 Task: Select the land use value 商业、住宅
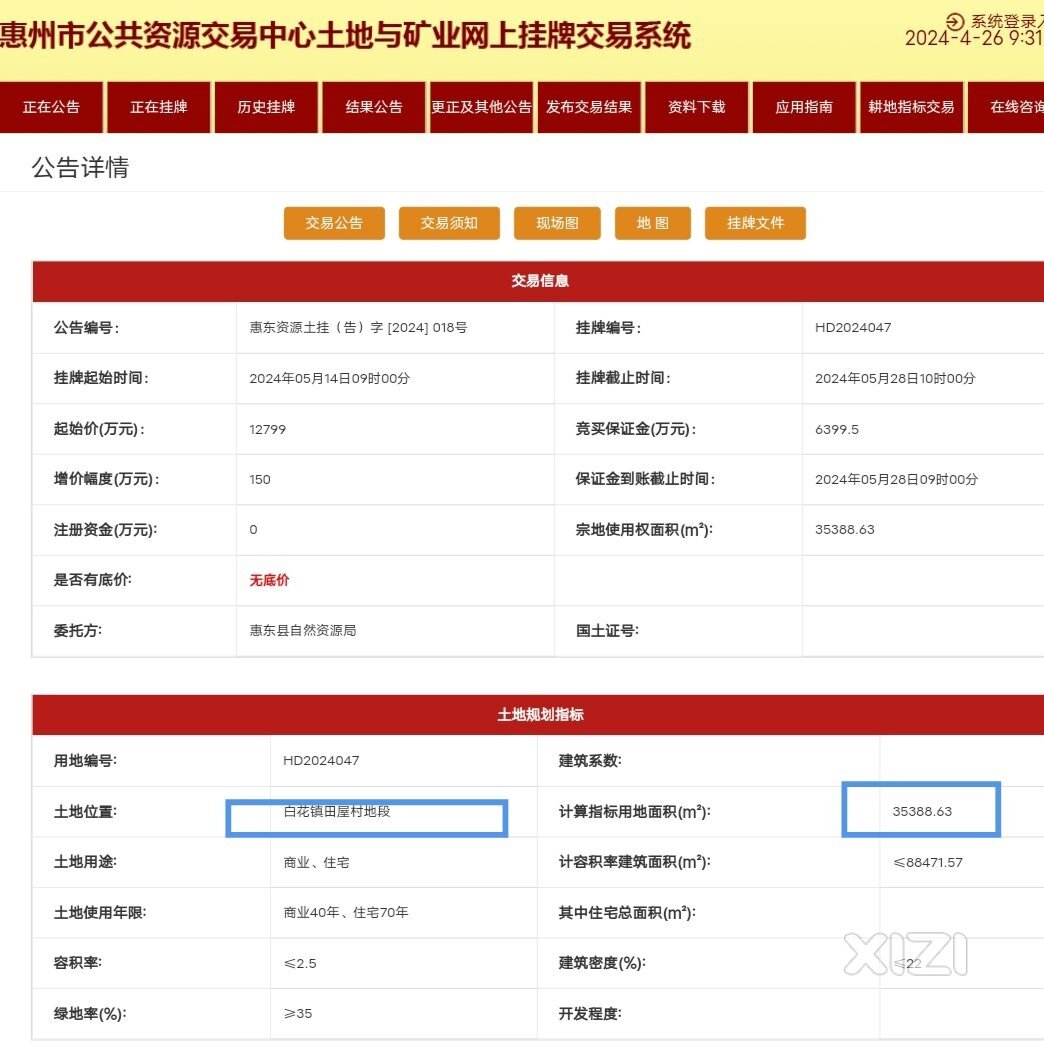316,863
